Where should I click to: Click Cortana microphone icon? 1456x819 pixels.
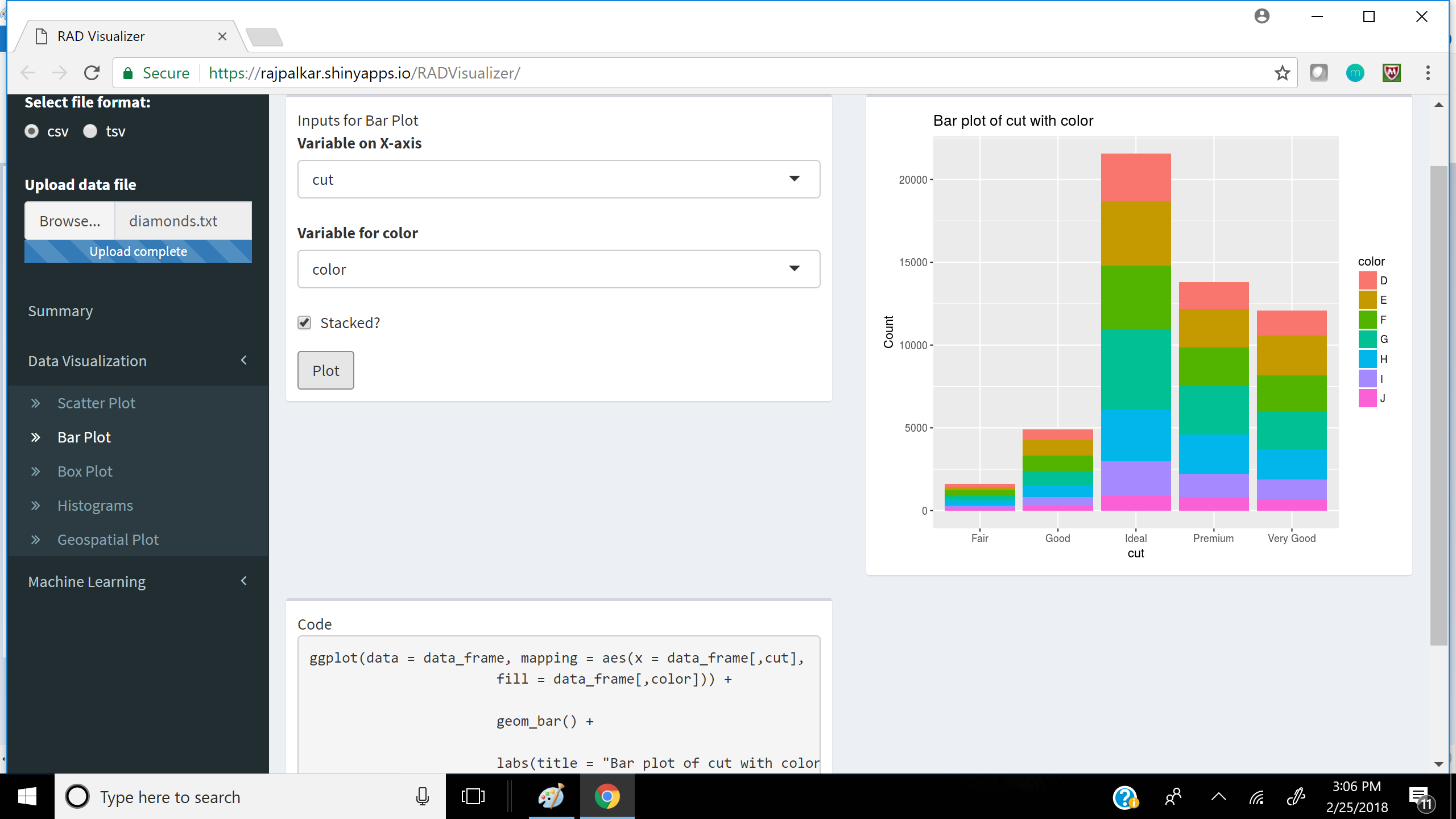click(x=422, y=796)
